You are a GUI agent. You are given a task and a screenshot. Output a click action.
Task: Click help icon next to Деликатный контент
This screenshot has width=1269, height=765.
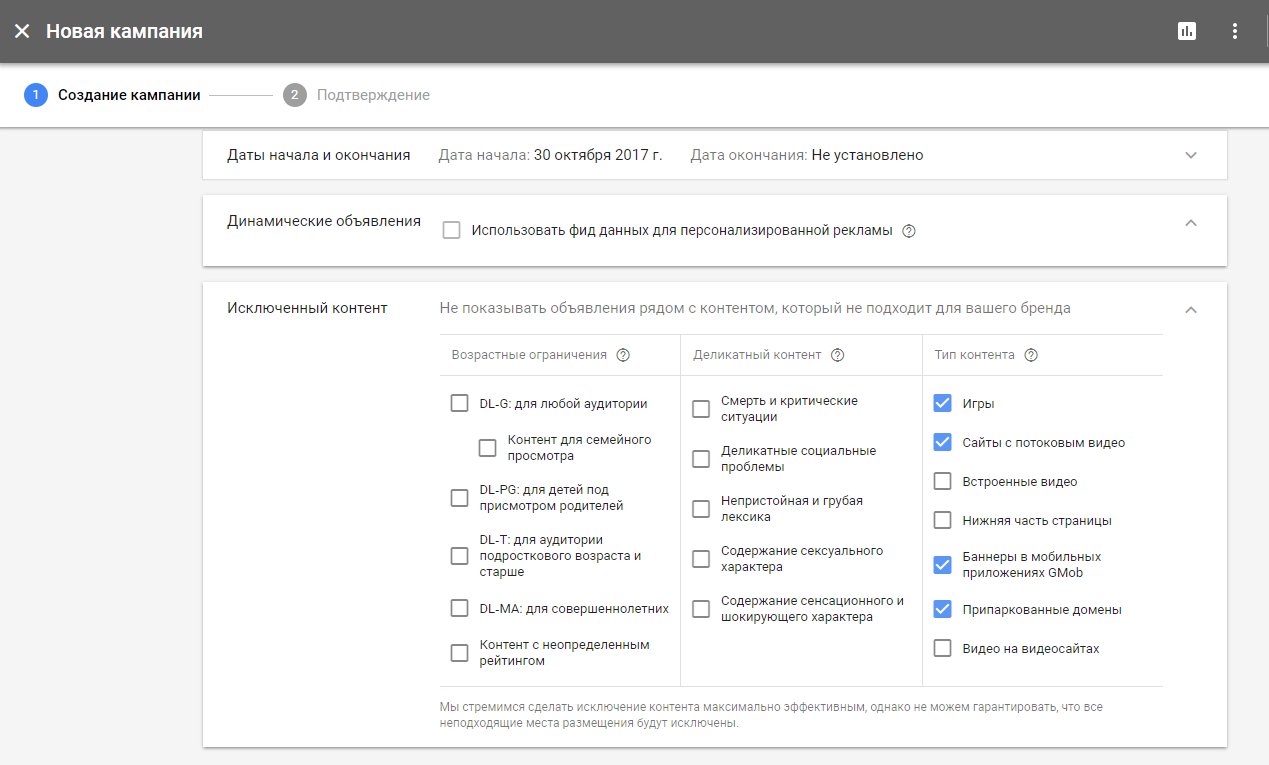pos(838,355)
